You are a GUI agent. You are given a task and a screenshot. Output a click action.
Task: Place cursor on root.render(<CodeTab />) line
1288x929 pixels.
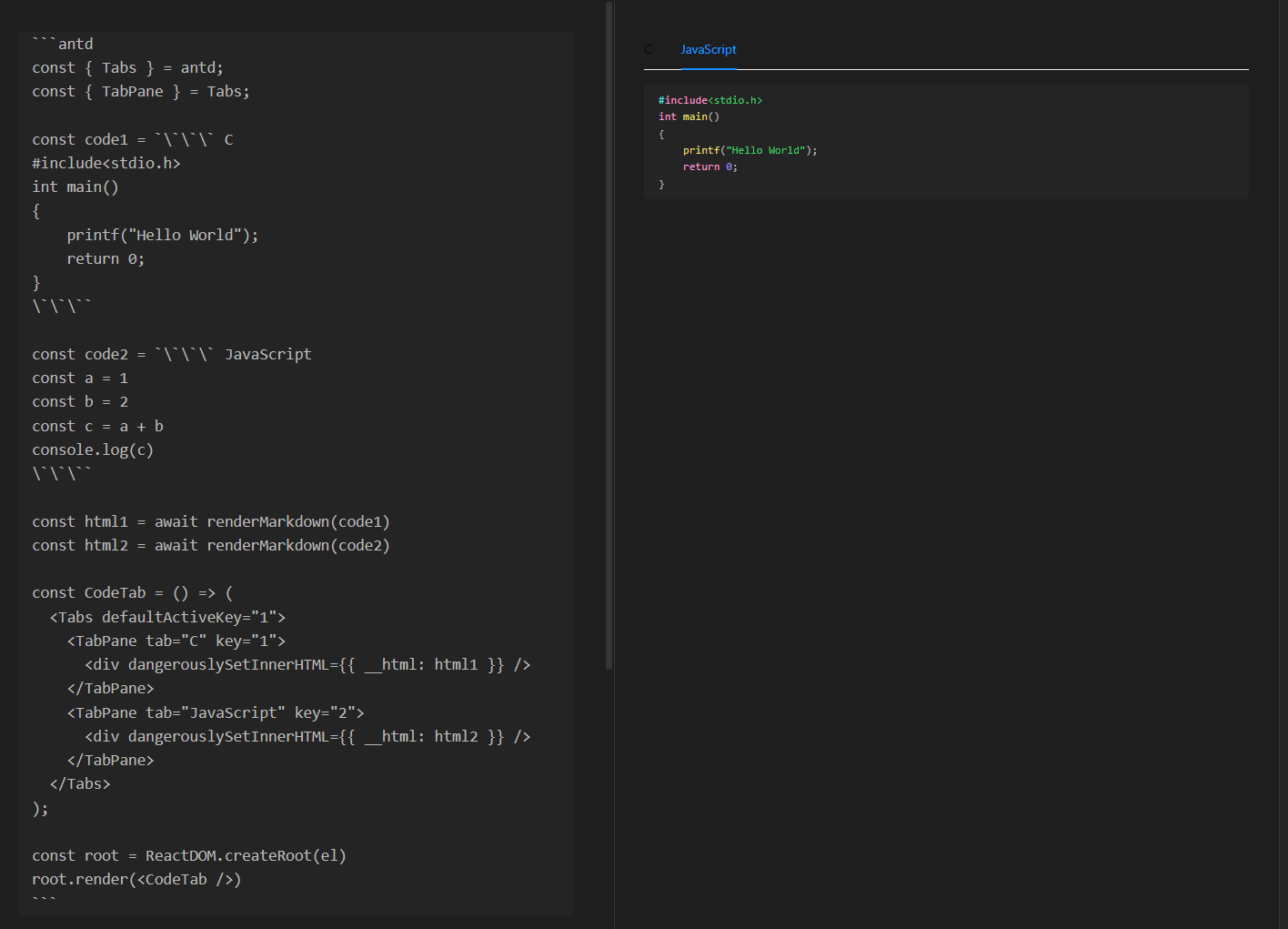(x=136, y=879)
